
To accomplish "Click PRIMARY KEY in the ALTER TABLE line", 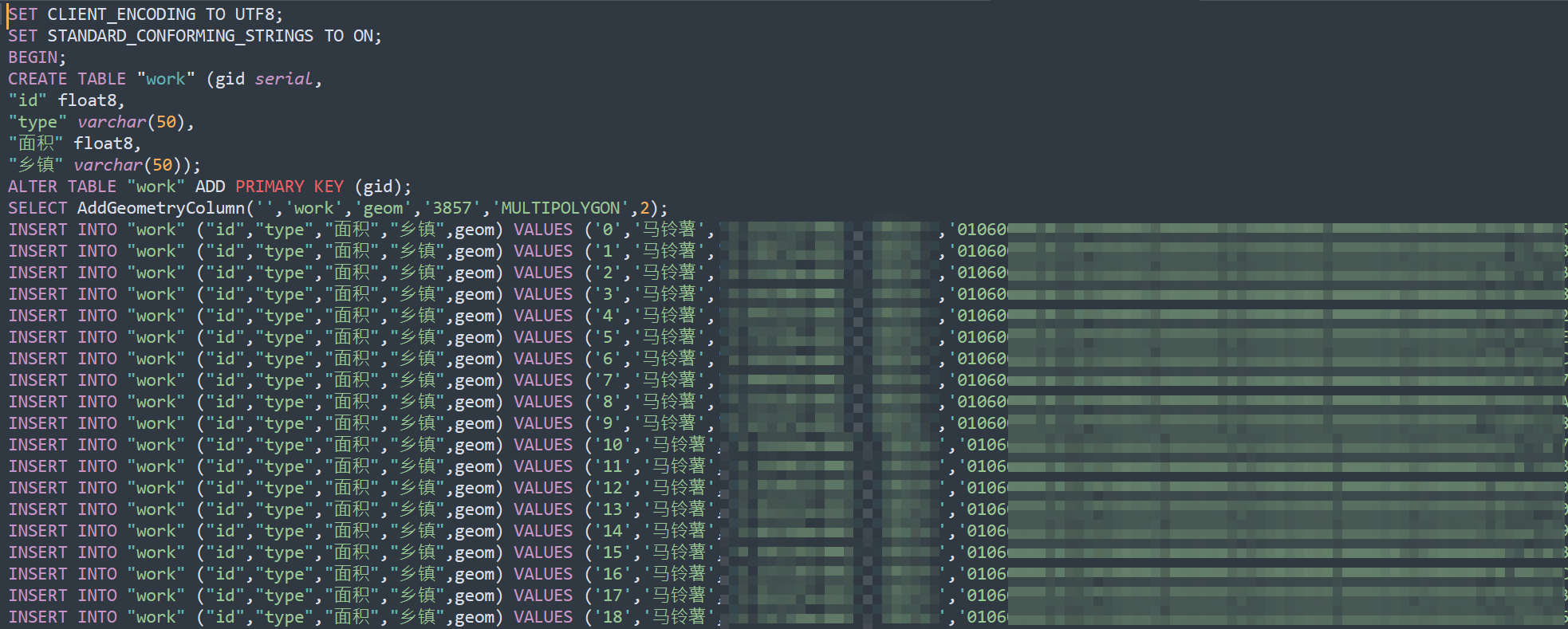I will (290, 187).
